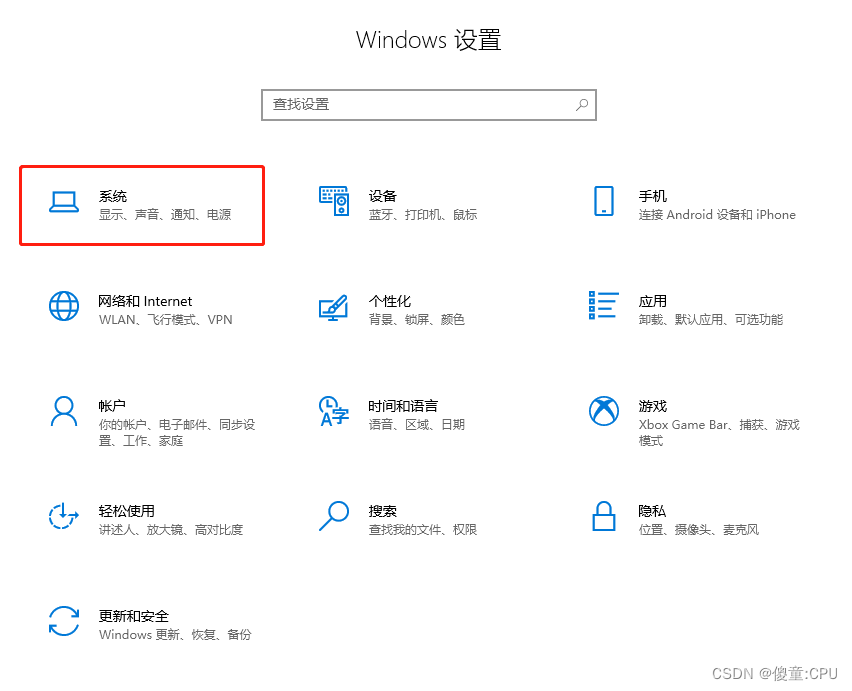The image size is (852, 691).
Task: Click the 应用 list icon
Action: [x=604, y=305]
